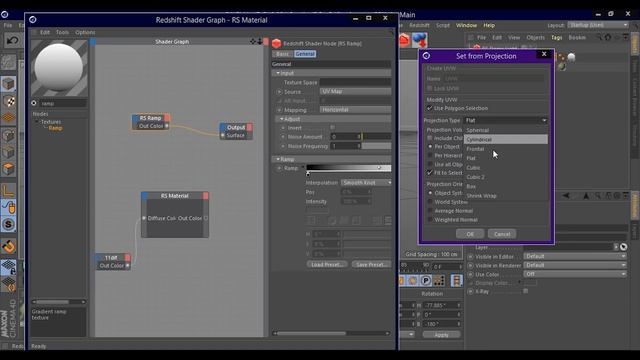Viewport: 640px width, 360px height.
Task: Select the Polygons mode orange cube icon
Action: click(8, 169)
